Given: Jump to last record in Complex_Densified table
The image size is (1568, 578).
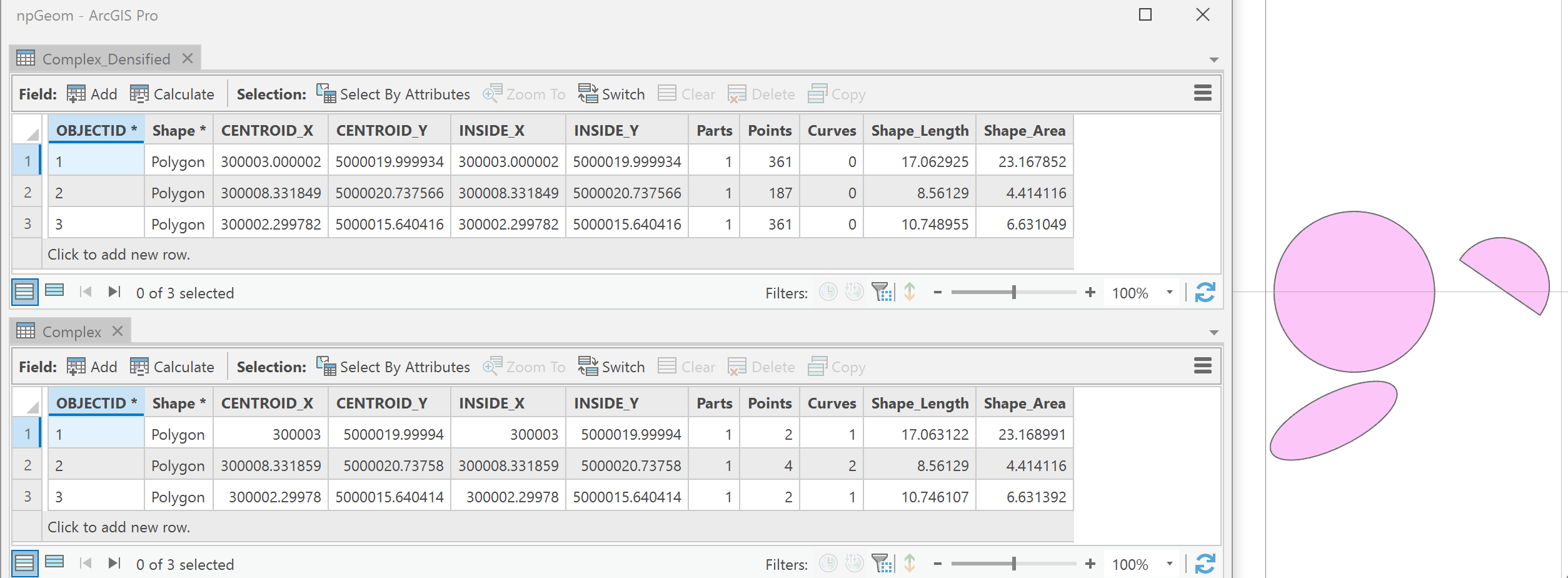Looking at the screenshot, I should (x=114, y=290).
